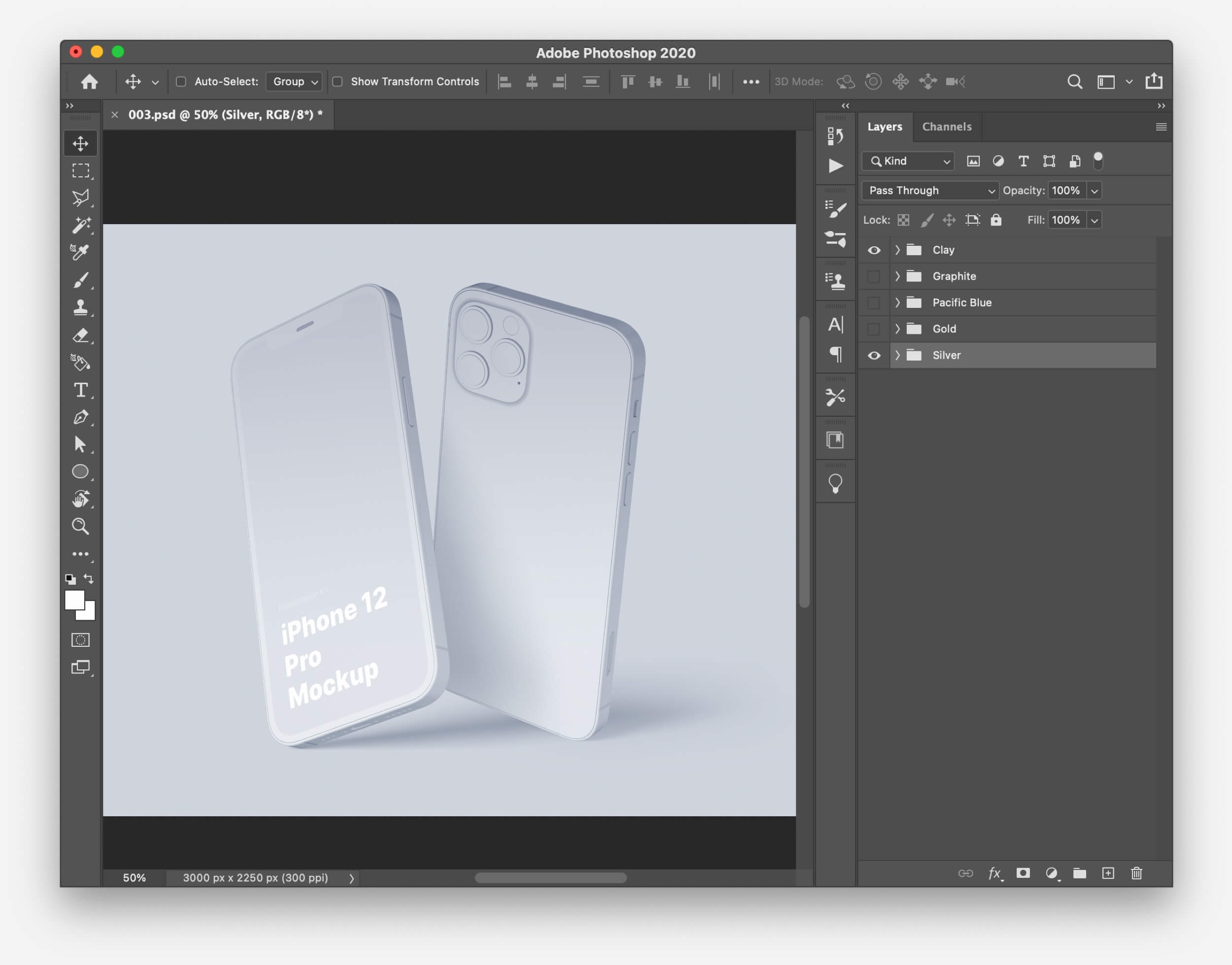Open the Actions panel play icon
This screenshot has height=965, width=1232.
835,166
